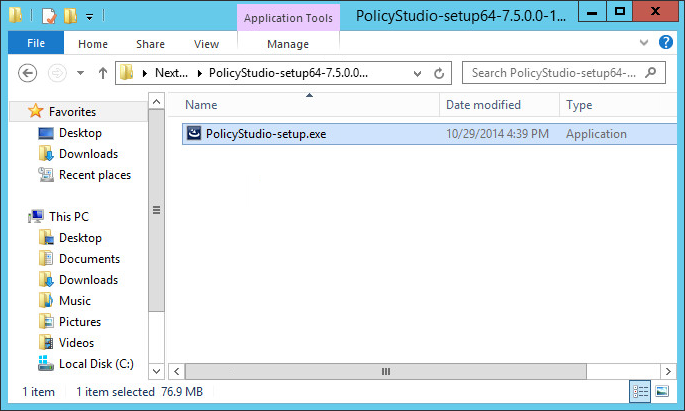The height and width of the screenshot is (411, 685).
Task: Click the Recent places icon
Action: (x=46, y=174)
